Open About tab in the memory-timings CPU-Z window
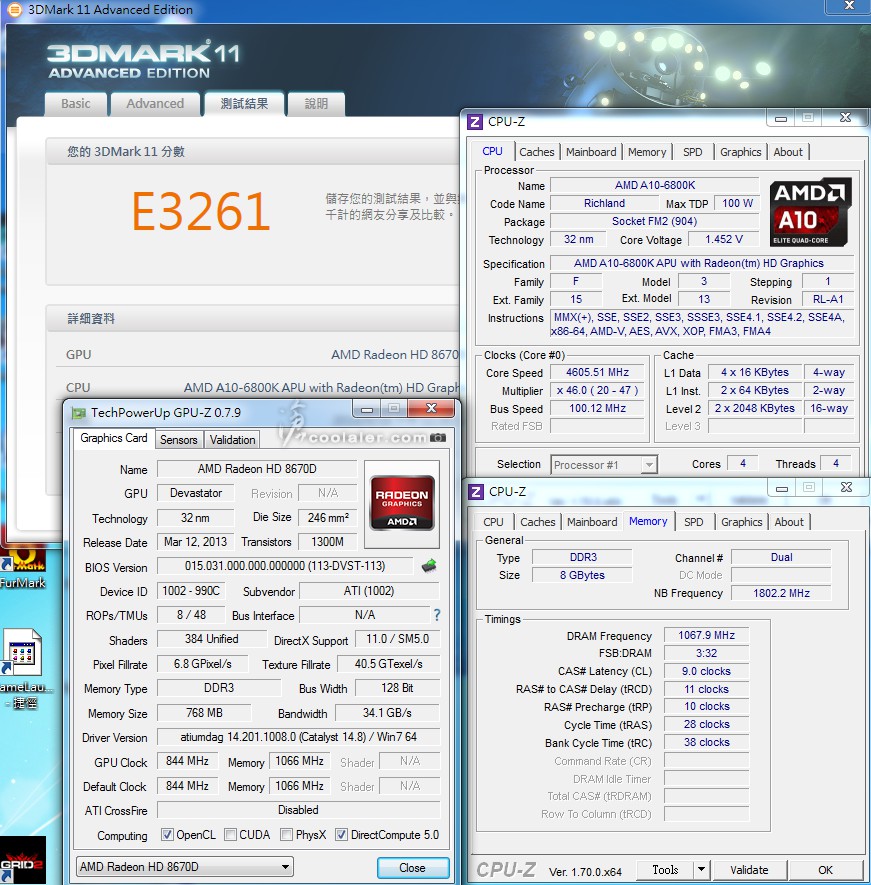Viewport: 871px width, 885px height. [789, 522]
